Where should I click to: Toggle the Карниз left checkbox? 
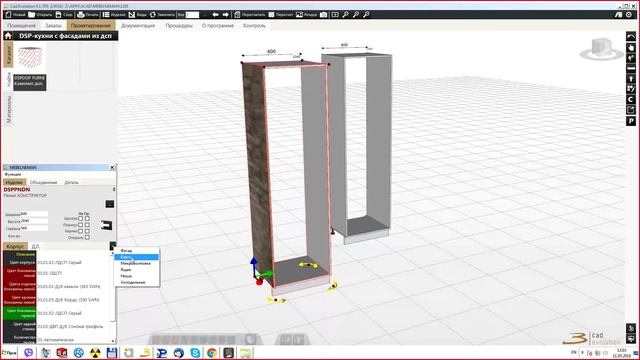[80, 231]
